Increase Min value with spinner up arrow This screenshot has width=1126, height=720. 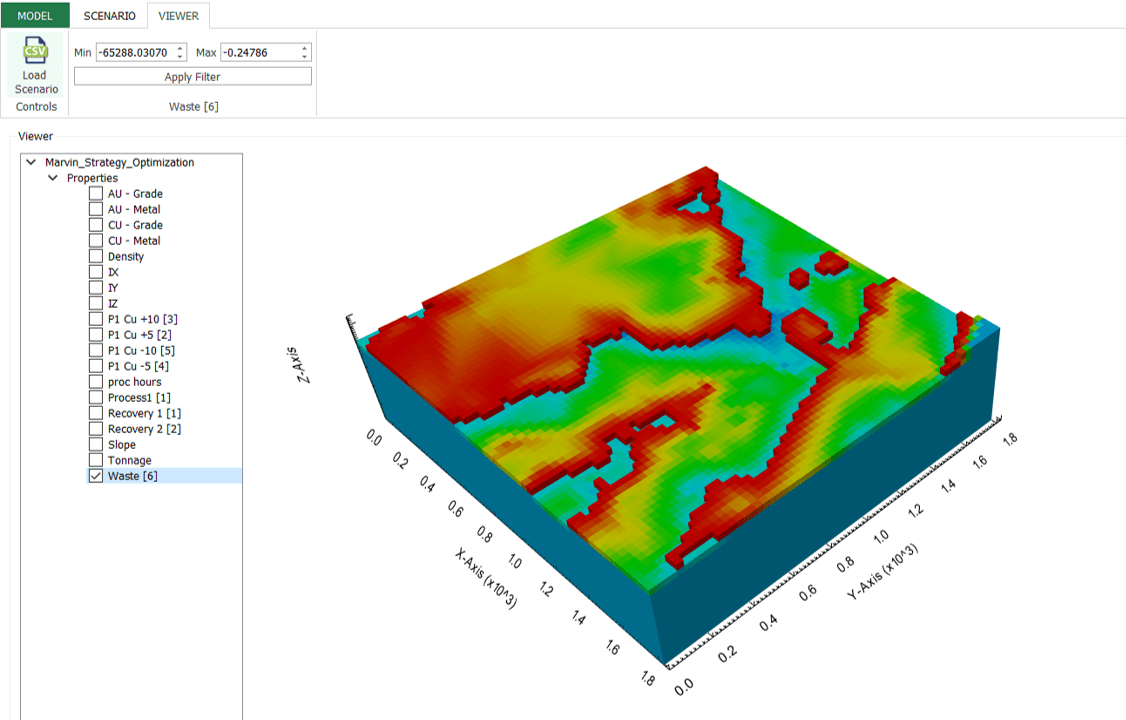pyautogui.click(x=180, y=48)
